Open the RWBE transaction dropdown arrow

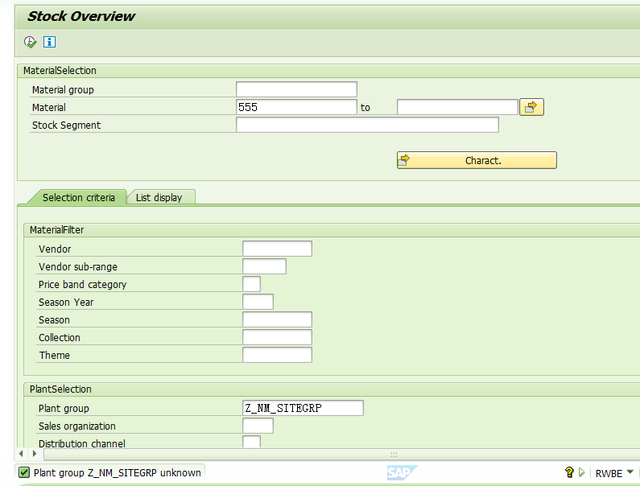(x=630, y=472)
